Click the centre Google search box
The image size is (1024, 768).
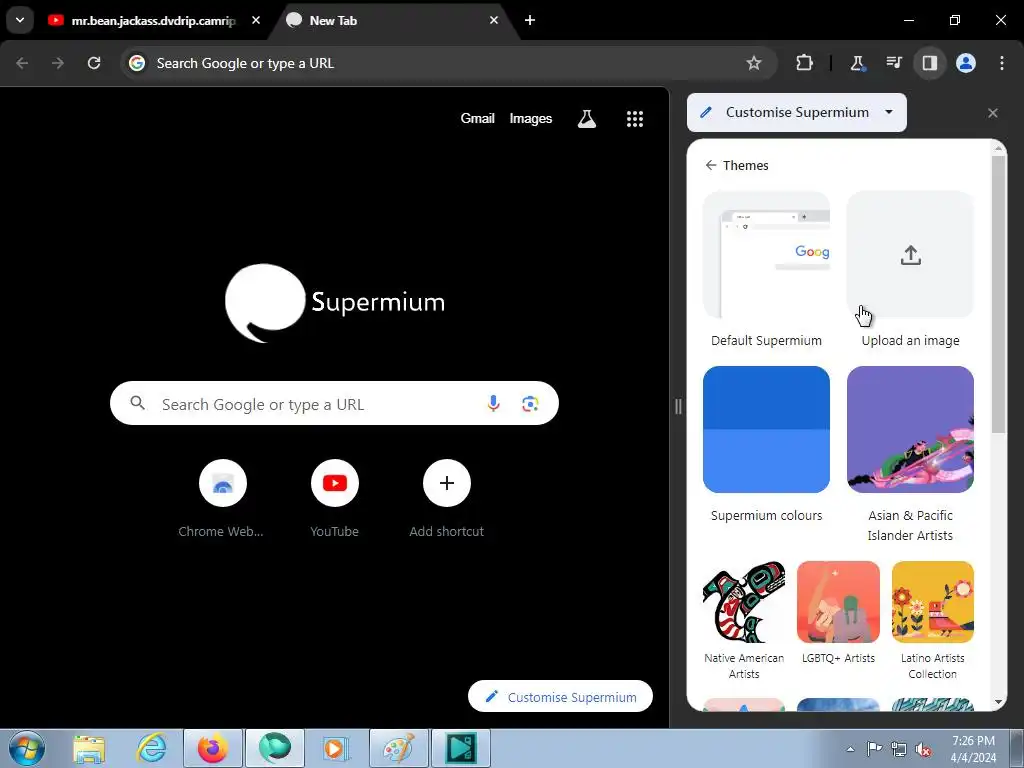[x=334, y=404]
